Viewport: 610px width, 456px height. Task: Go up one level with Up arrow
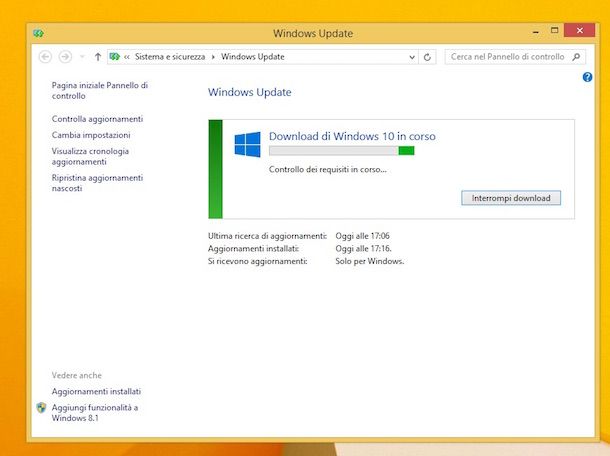coord(98,57)
